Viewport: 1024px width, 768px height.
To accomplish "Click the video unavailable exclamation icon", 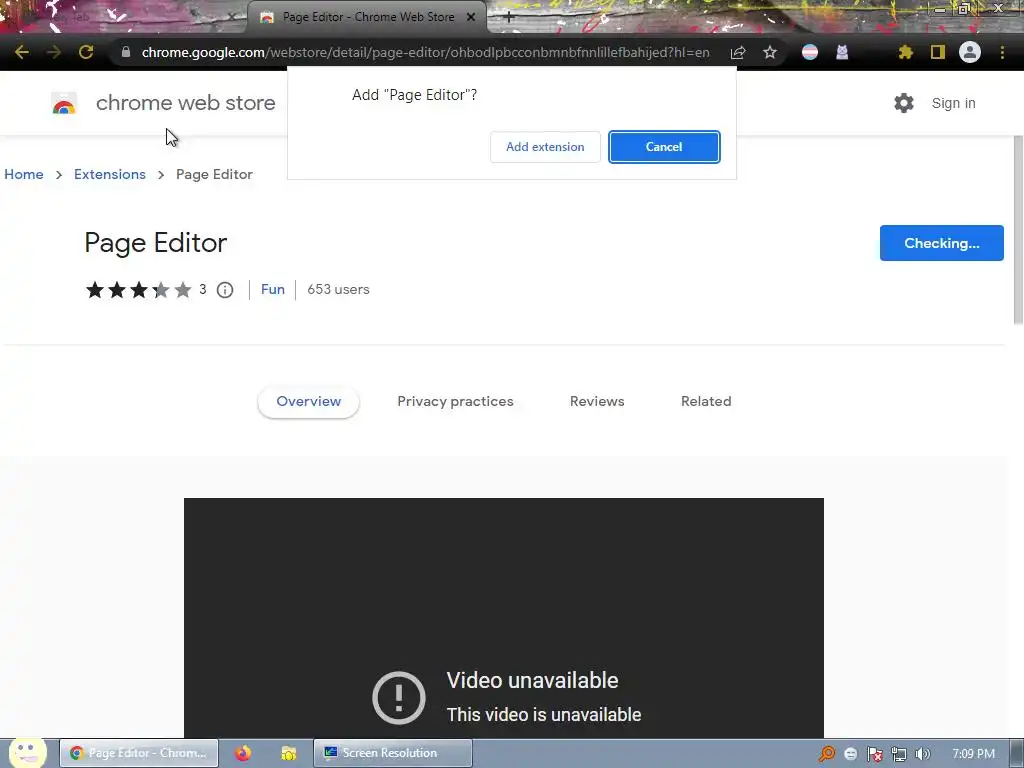I will (399, 697).
